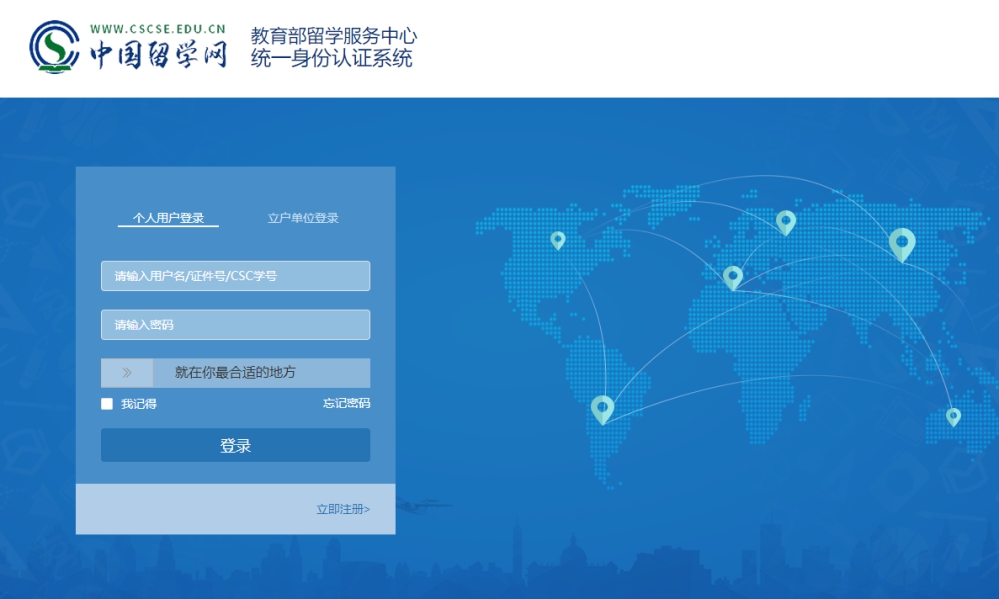Open the 立即注册> link

[343, 509]
